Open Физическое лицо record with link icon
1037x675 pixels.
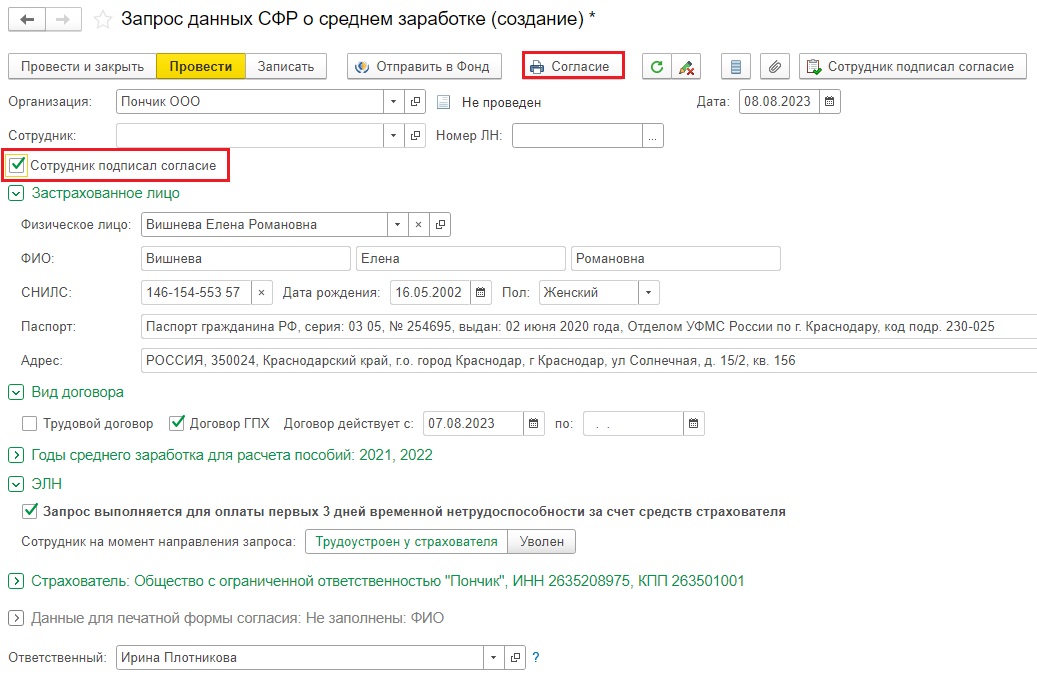(440, 225)
